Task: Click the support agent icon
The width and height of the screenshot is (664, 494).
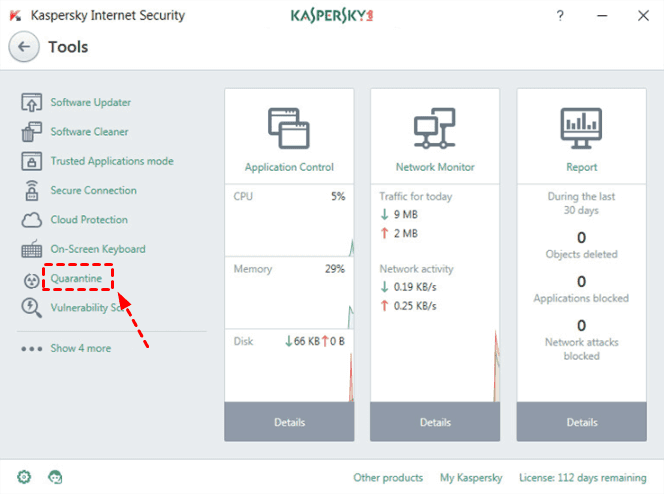Action: point(53,477)
